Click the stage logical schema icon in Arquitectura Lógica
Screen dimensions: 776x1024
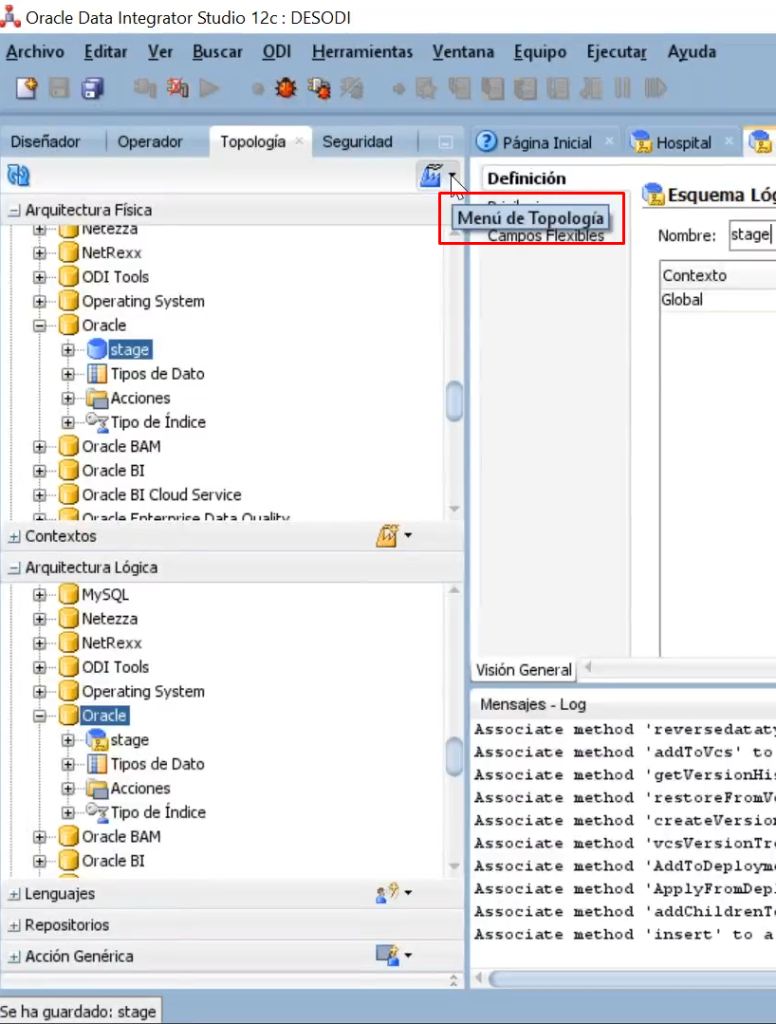point(97,740)
